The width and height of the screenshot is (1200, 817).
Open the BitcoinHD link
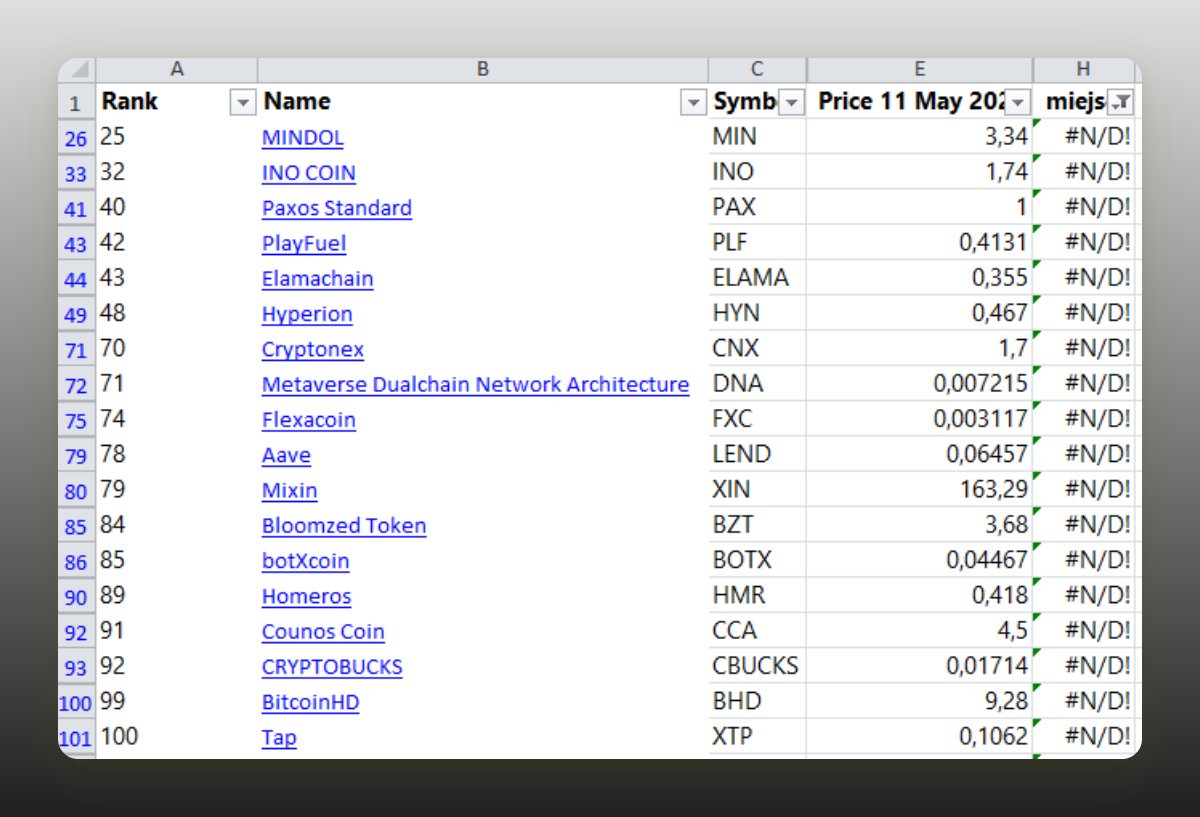(311, 703)
